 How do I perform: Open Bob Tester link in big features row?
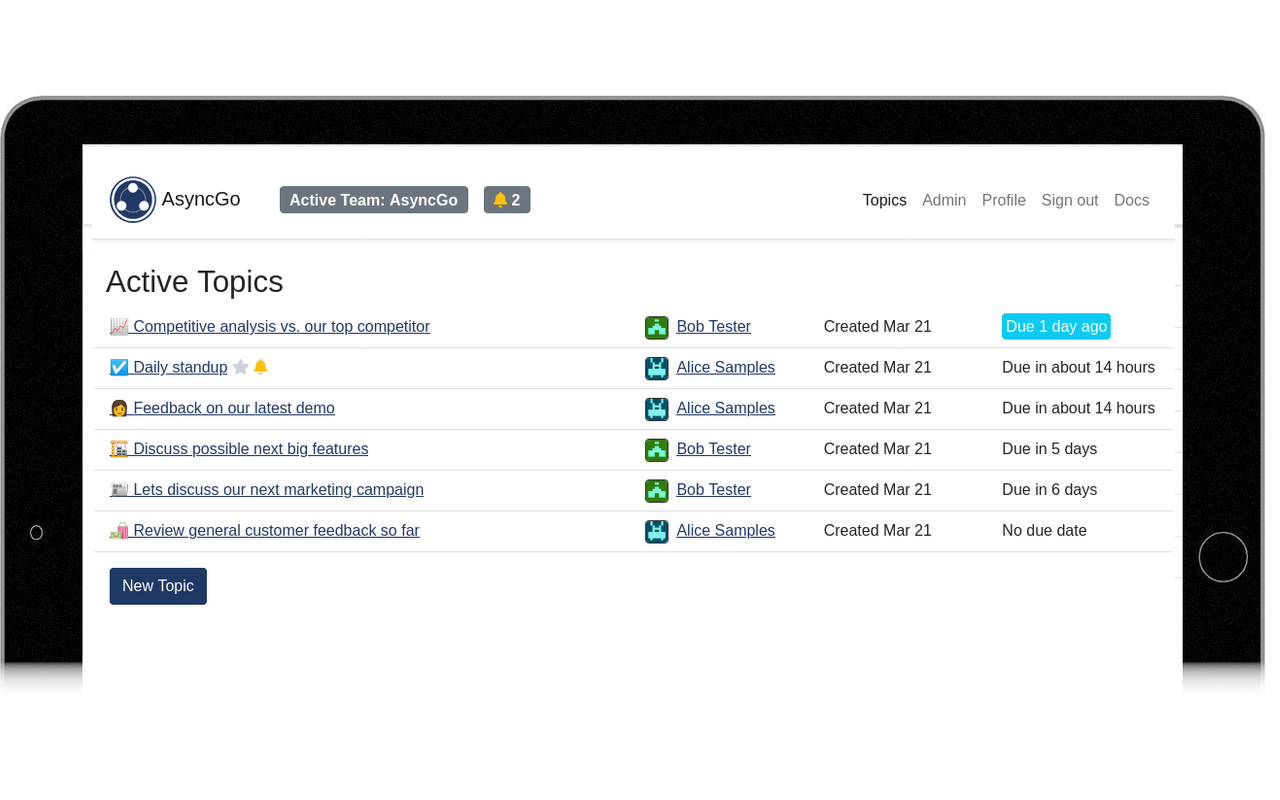[x=714, y=449]
